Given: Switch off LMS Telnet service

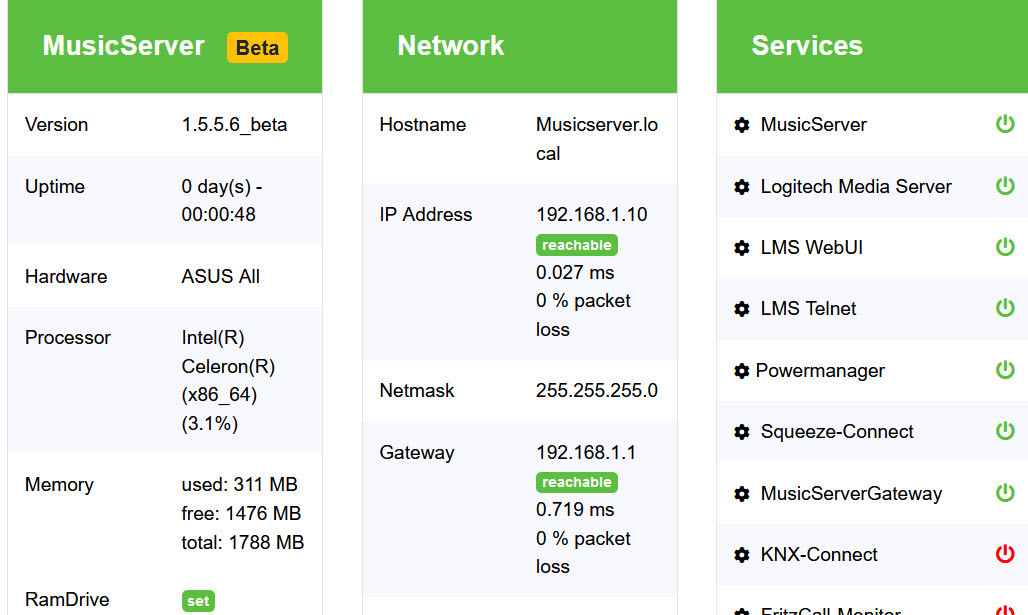Looking at the screenshot, I should coord(1005,308).
